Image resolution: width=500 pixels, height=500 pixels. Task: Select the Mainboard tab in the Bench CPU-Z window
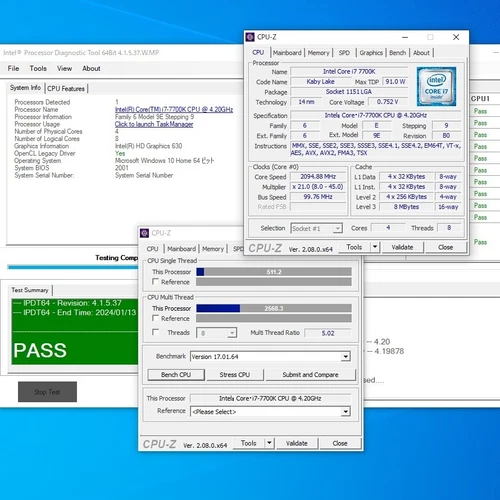point(182,249)
